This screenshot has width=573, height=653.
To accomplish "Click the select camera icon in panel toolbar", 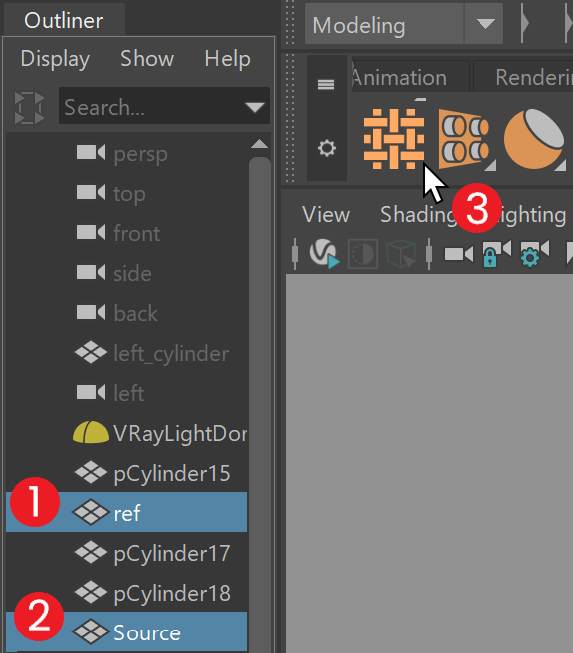I will coord(458,254).
